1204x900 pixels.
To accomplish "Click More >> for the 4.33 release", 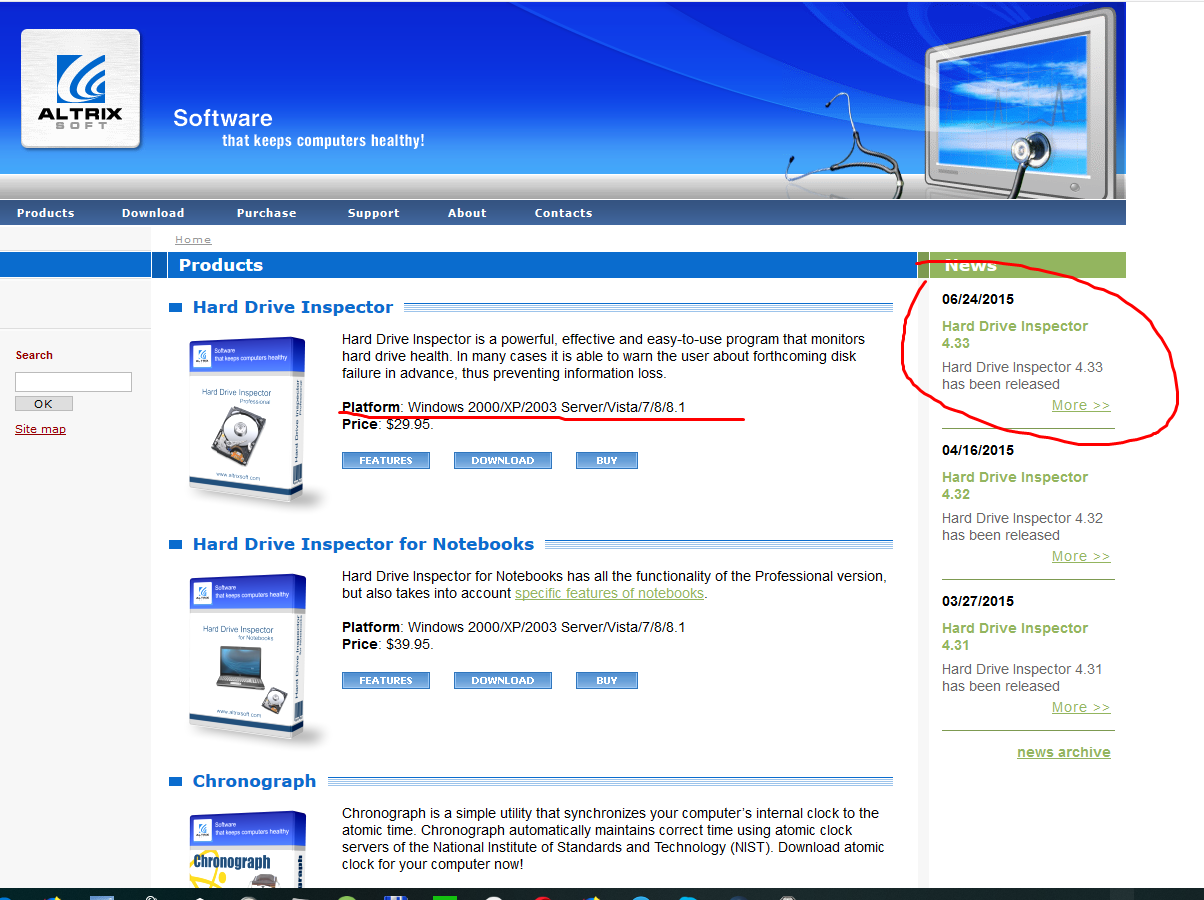I will 1081,406.
